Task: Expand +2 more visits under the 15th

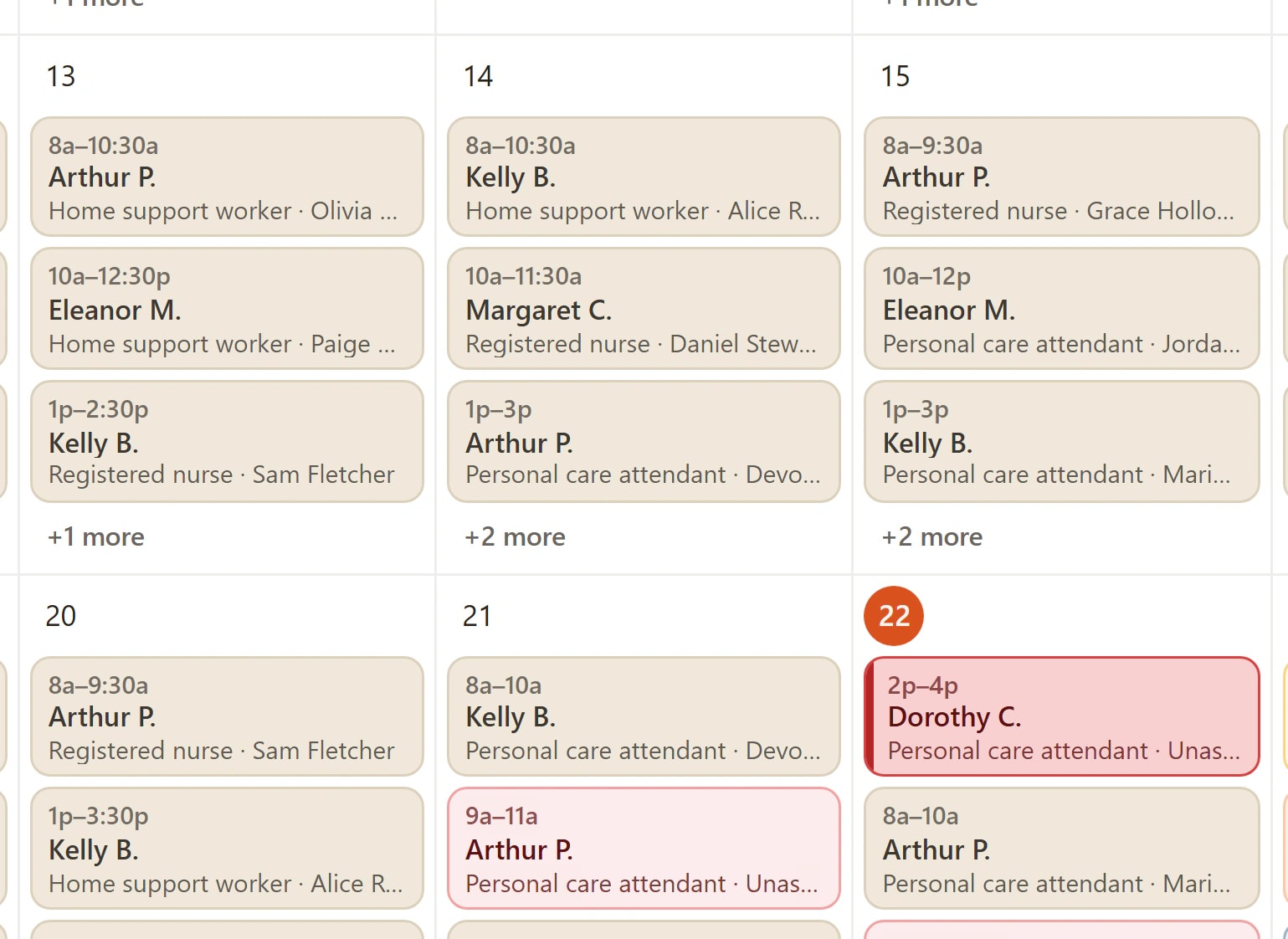Action: click(x=932, y=536)
